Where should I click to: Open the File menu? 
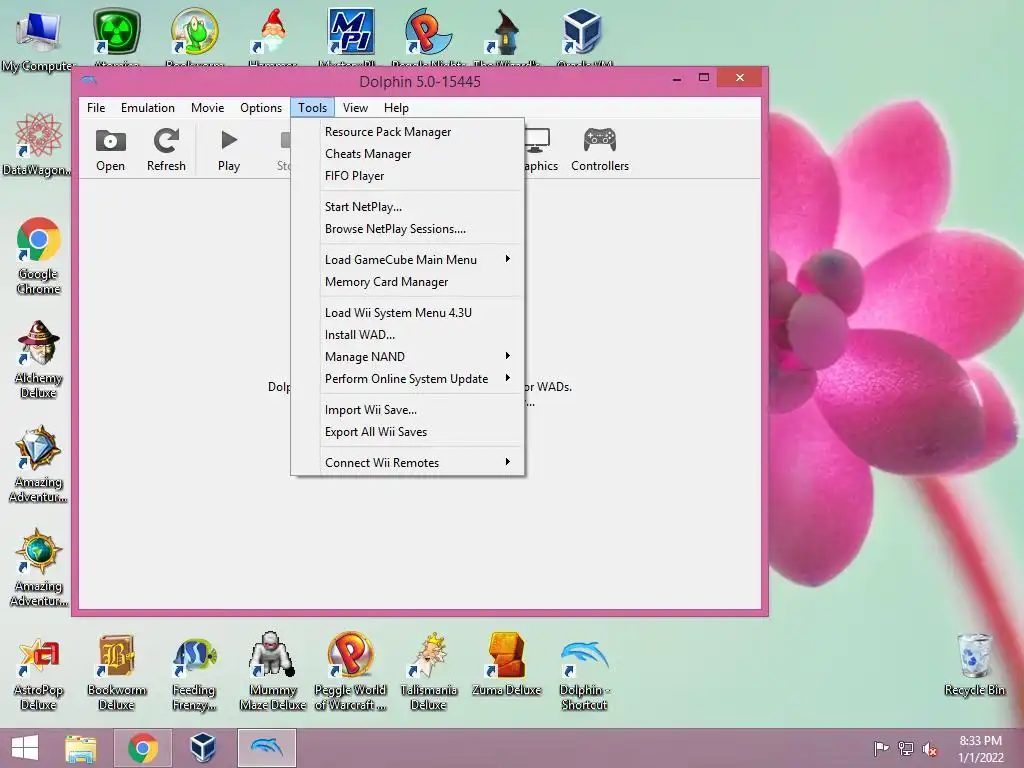96,108
